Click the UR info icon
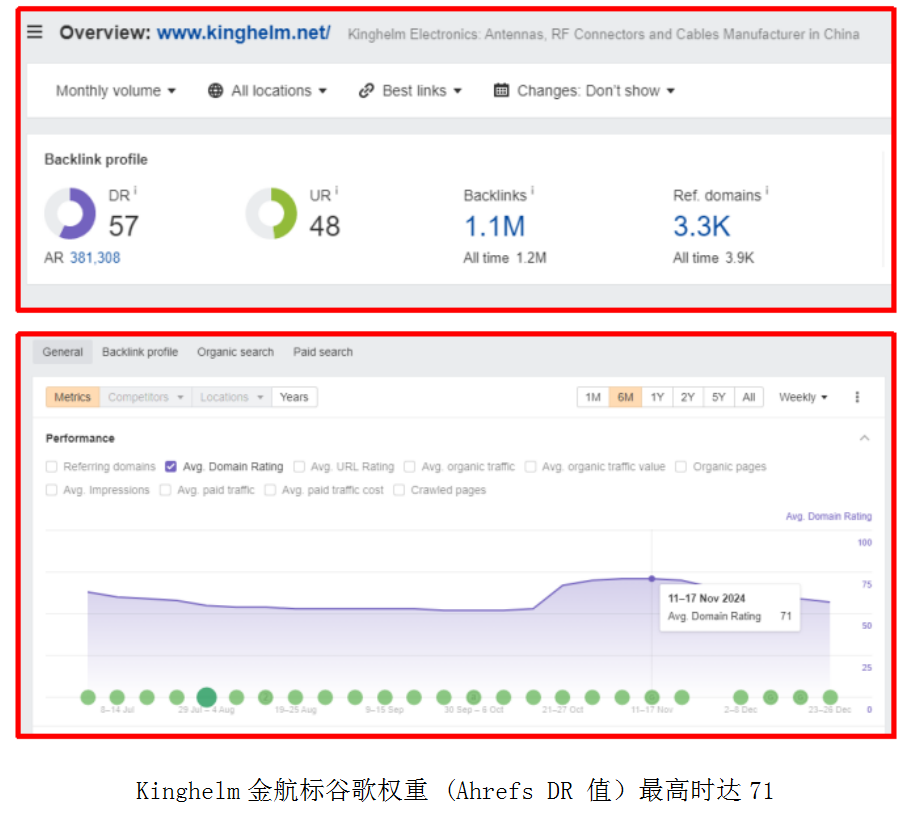 point(337,190)
